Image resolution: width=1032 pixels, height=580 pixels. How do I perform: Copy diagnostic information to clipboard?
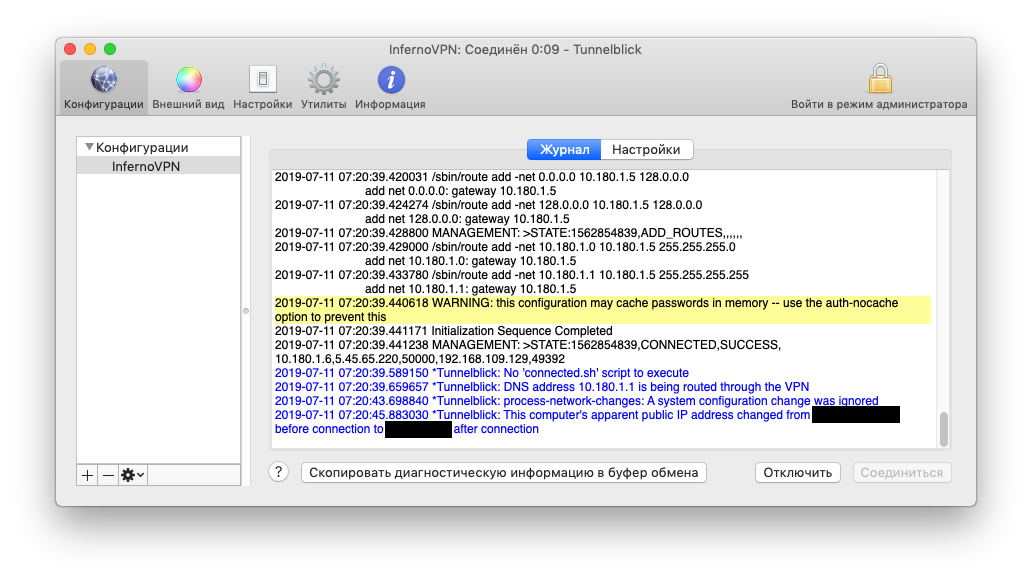(x=503, y=473)
